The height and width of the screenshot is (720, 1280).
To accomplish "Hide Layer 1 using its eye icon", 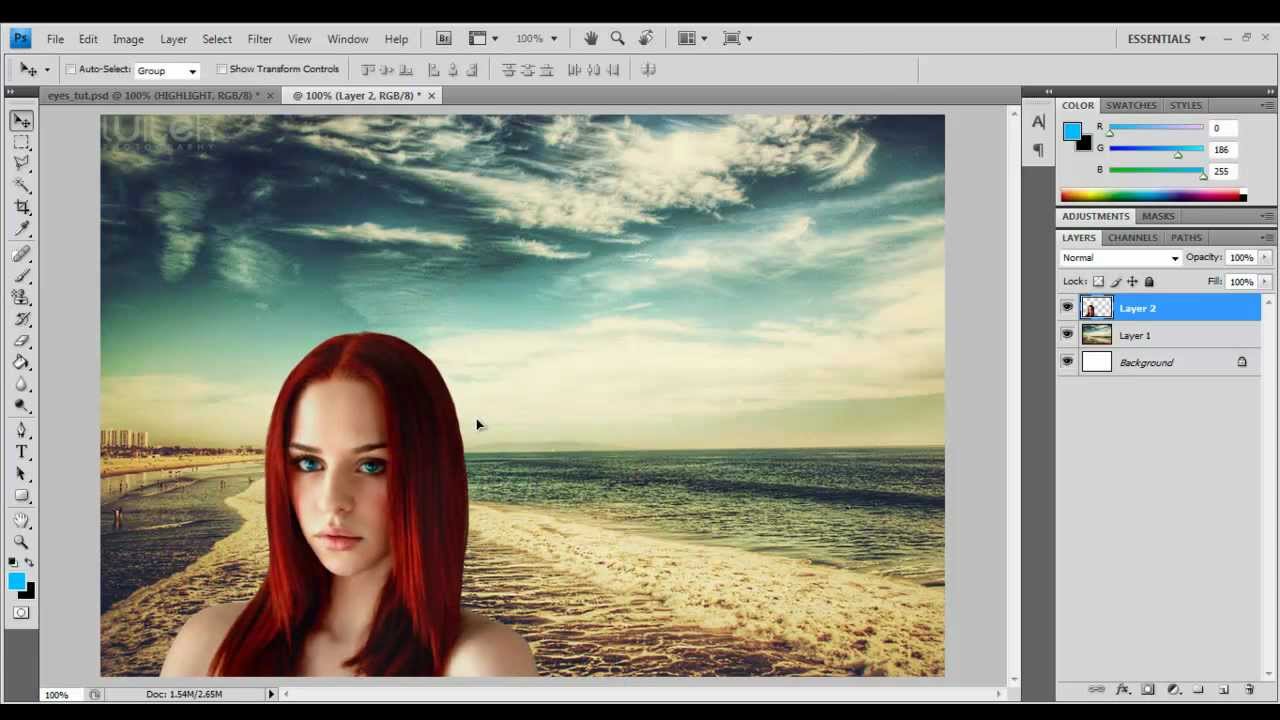I will pyautogui.click(x=1067, y=335).
